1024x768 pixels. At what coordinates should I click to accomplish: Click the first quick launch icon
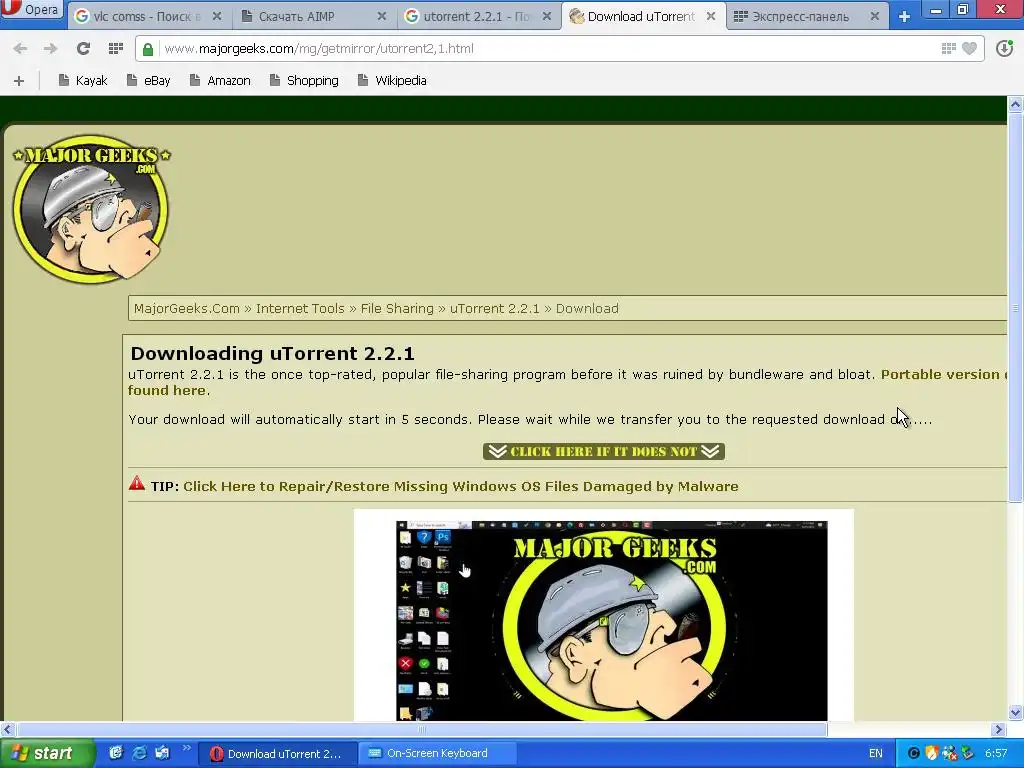(x=116, y=753)
